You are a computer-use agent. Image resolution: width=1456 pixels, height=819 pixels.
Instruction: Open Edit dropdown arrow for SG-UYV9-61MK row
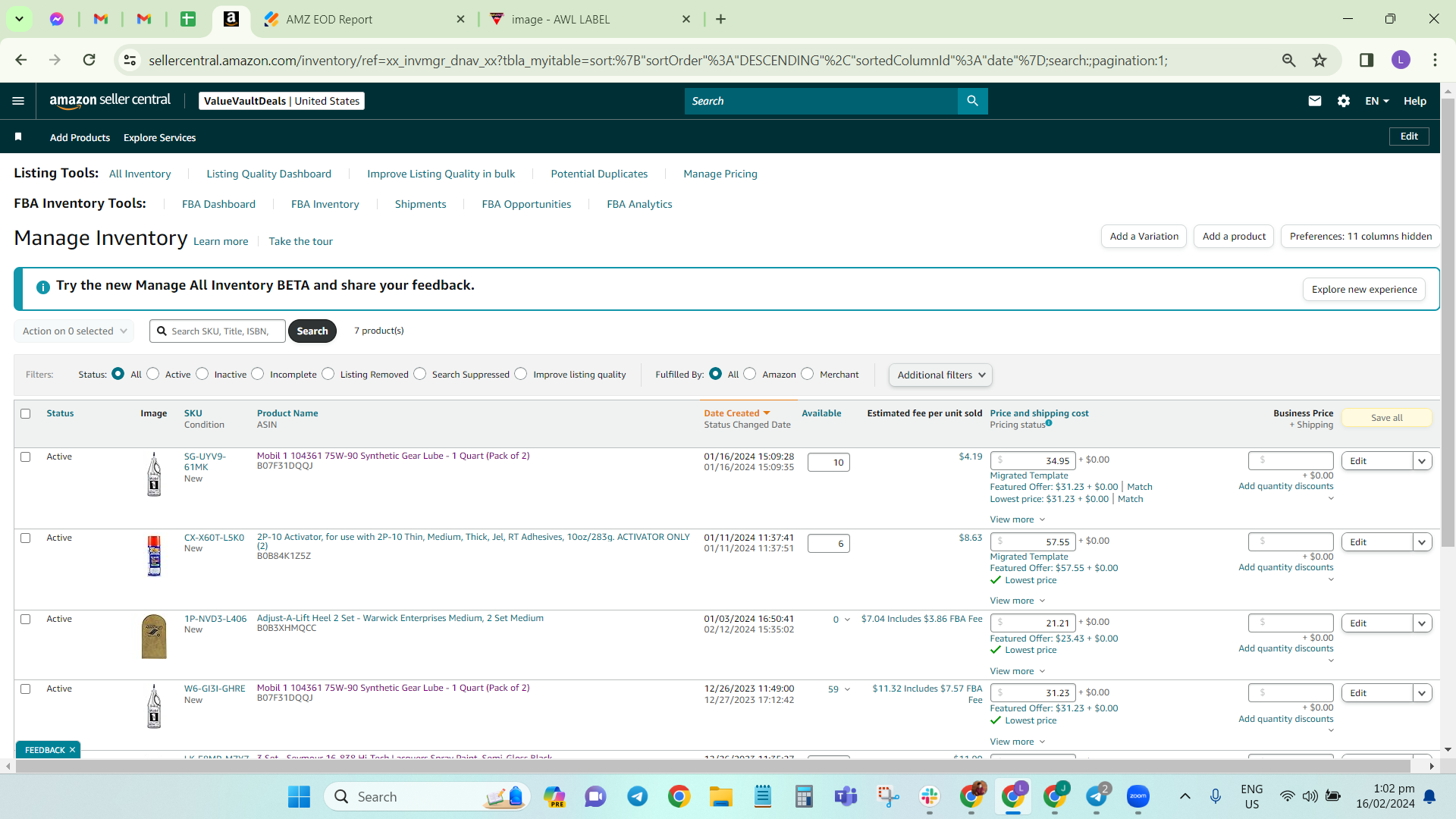(x=1422, y=461)
